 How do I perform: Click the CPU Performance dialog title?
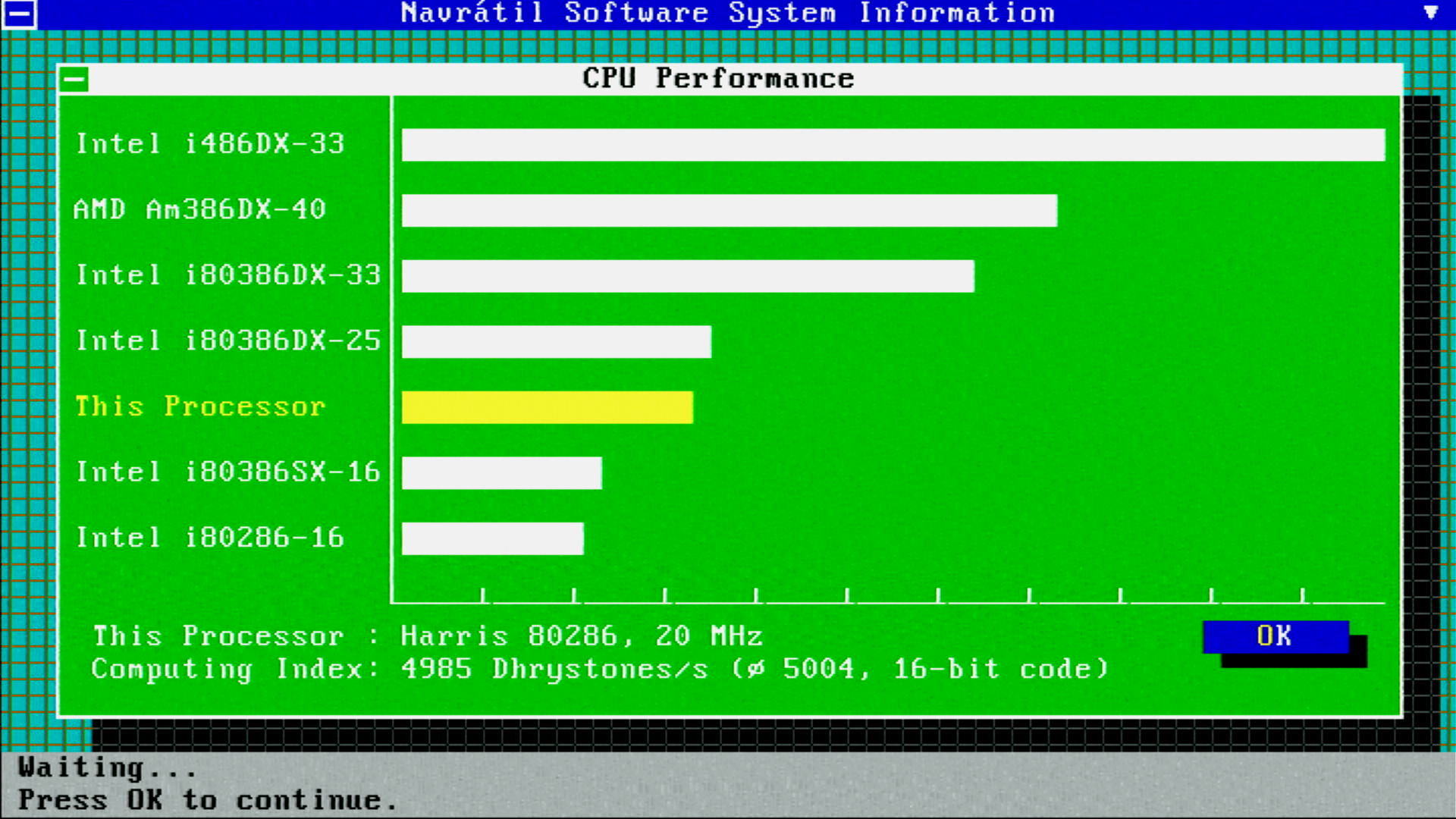[718, 79]
